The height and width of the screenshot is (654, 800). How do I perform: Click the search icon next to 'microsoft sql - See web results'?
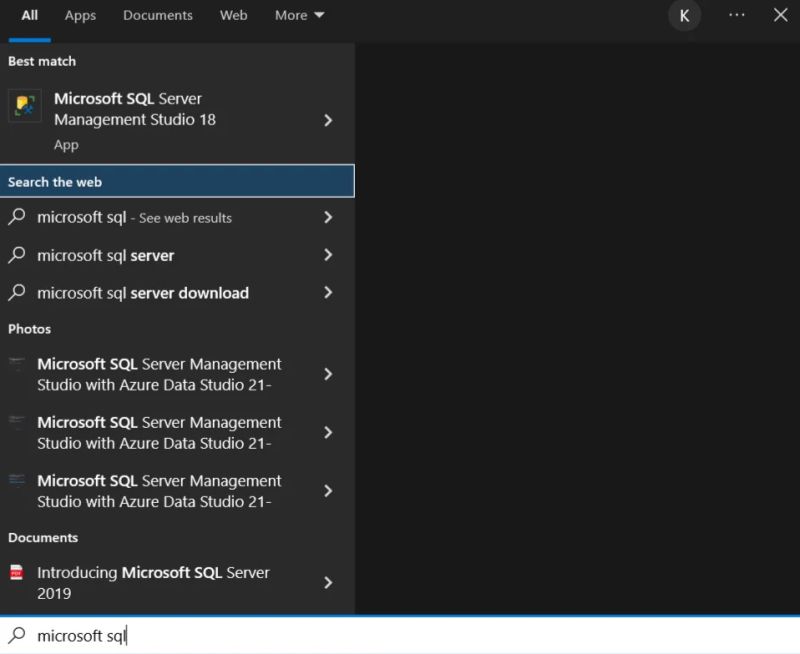point(17,217)
